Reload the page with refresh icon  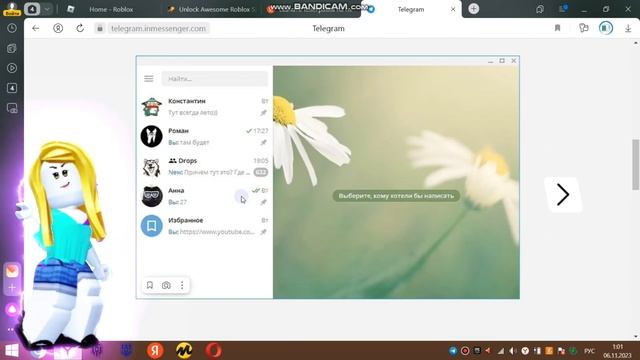[80, 28]
